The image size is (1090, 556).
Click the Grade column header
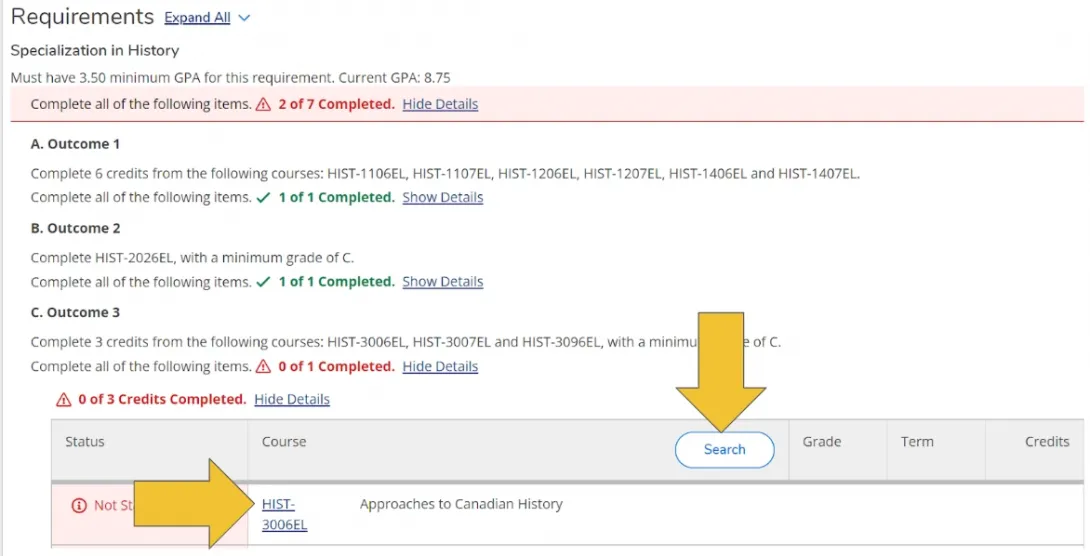[821, 442]
